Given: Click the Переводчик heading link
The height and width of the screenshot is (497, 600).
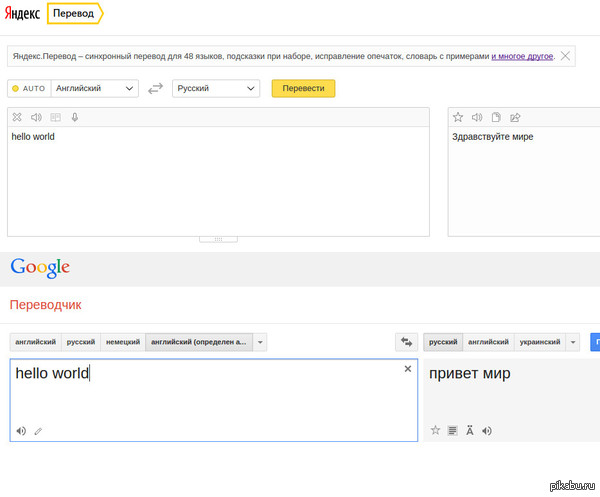Looking at the screenshot, I should pos(46,305).
